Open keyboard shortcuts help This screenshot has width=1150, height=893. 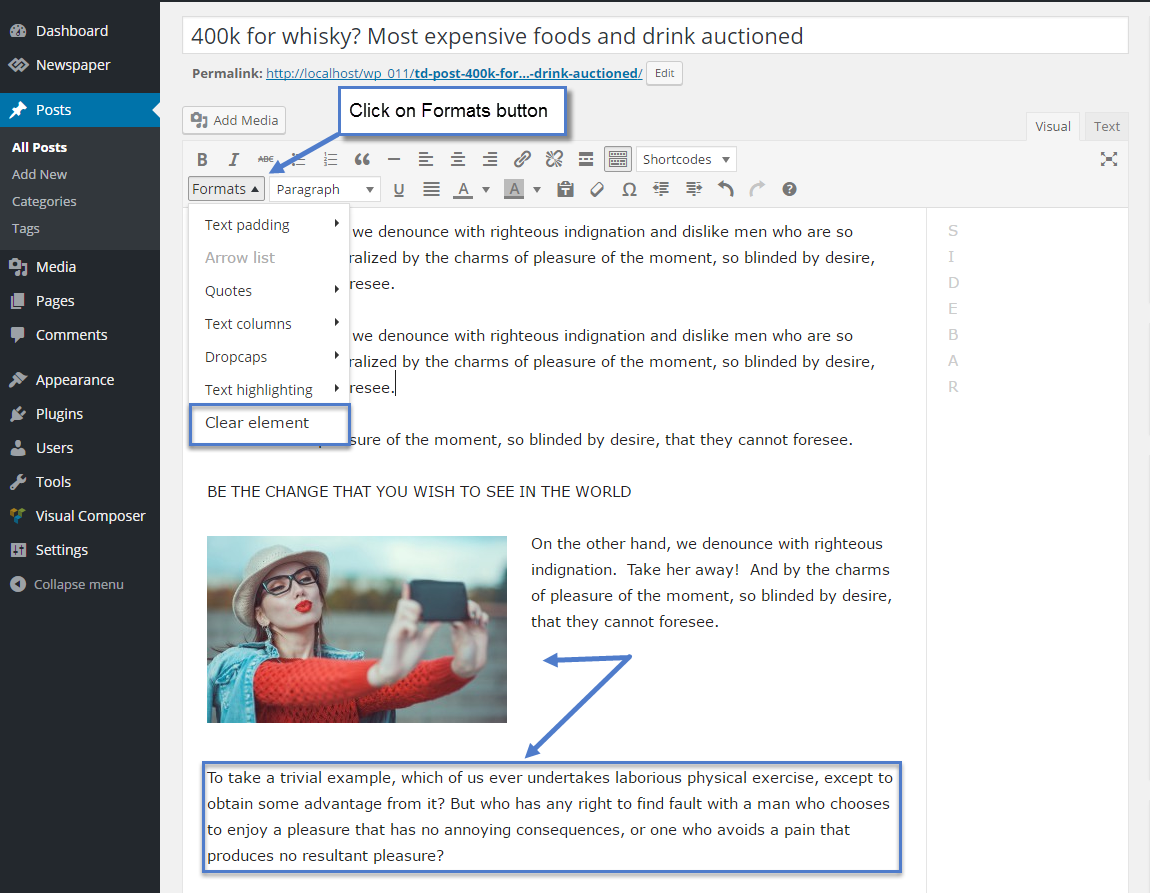(789, 190)
